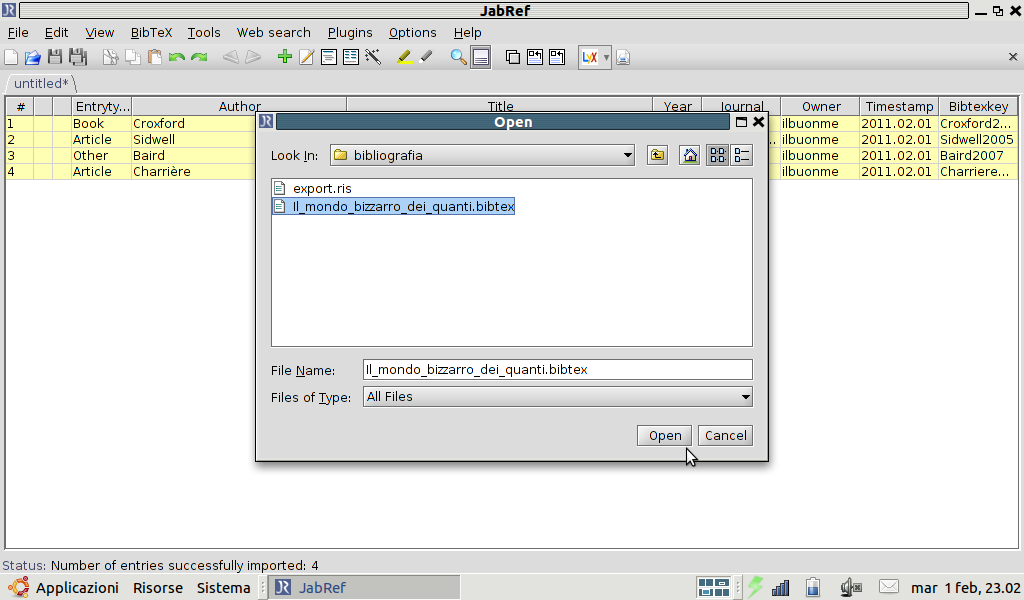
Task: Sort table by Owner column header
Action: click(821, 106)
